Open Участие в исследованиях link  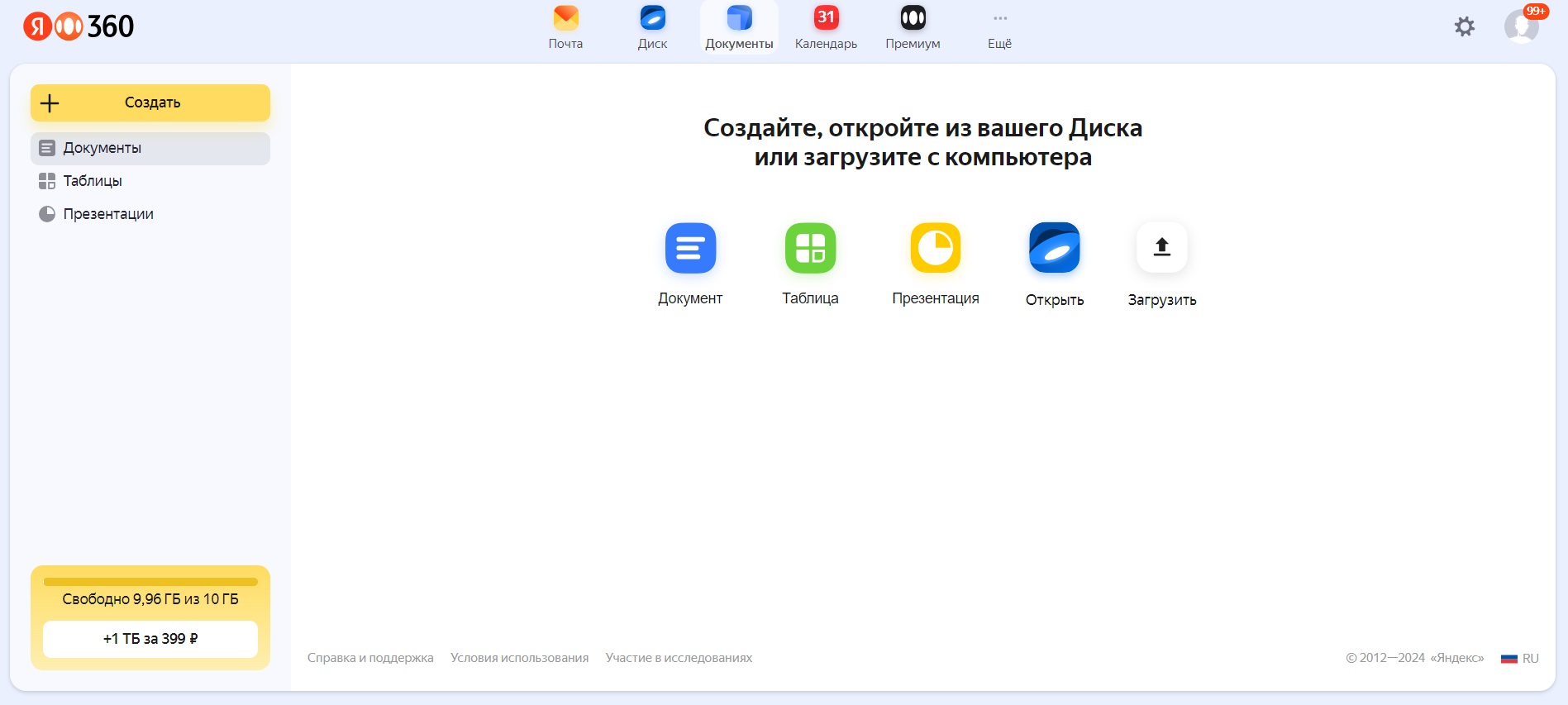[x=679, y=658]
